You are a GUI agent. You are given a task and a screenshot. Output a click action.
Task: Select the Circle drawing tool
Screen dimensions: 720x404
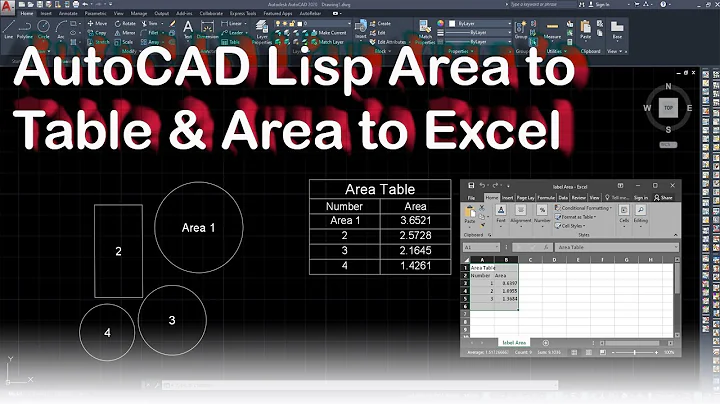44,29
